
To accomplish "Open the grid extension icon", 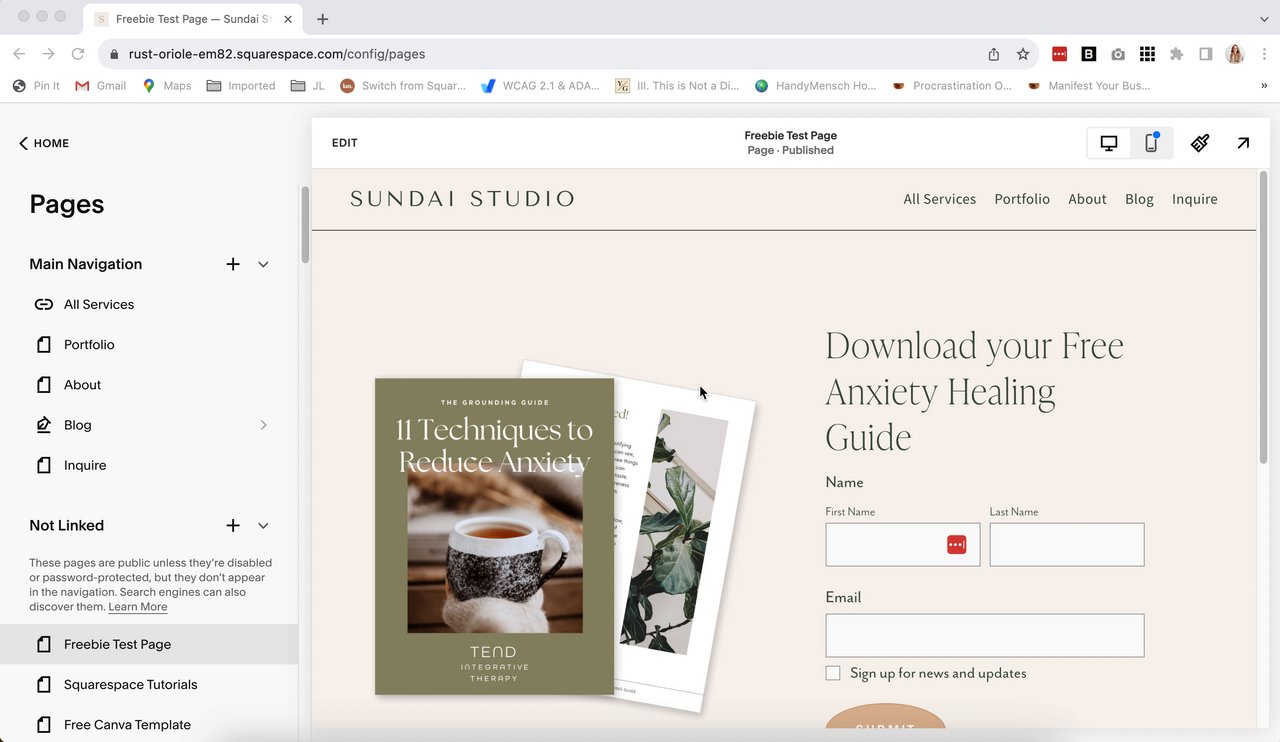I will (1147, 54).
